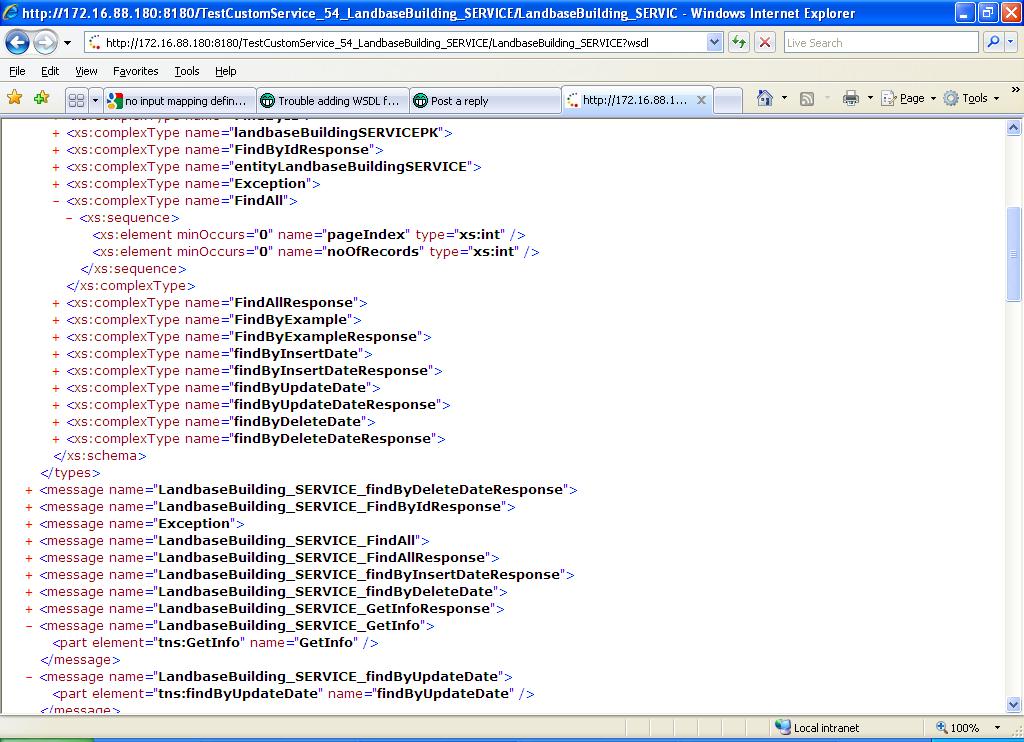Open the Tools gear command menu
The width and height of the screenshot is (1024, 742).
click(971, 99)
